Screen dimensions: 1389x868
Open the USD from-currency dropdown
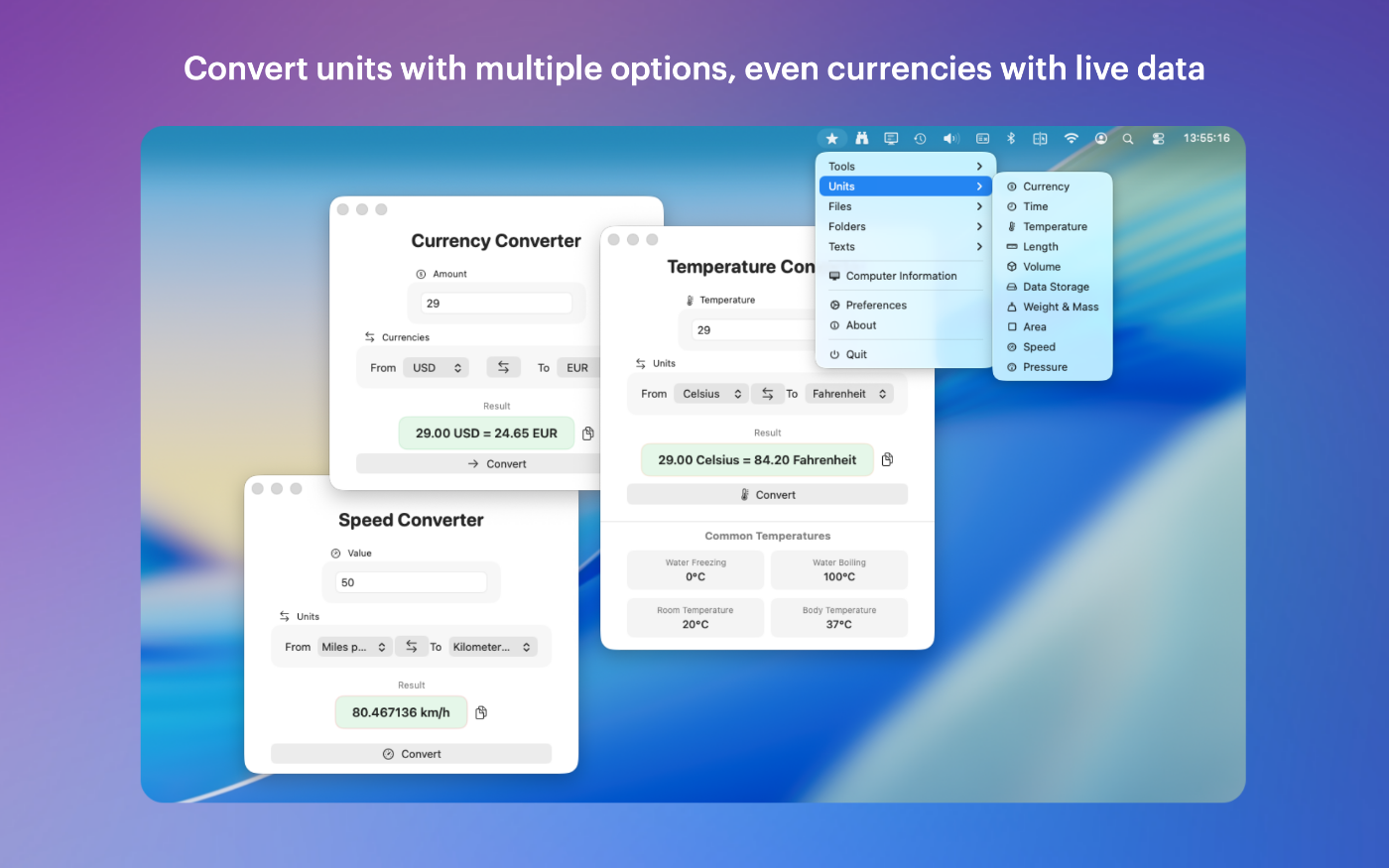[x=436, y=368]
